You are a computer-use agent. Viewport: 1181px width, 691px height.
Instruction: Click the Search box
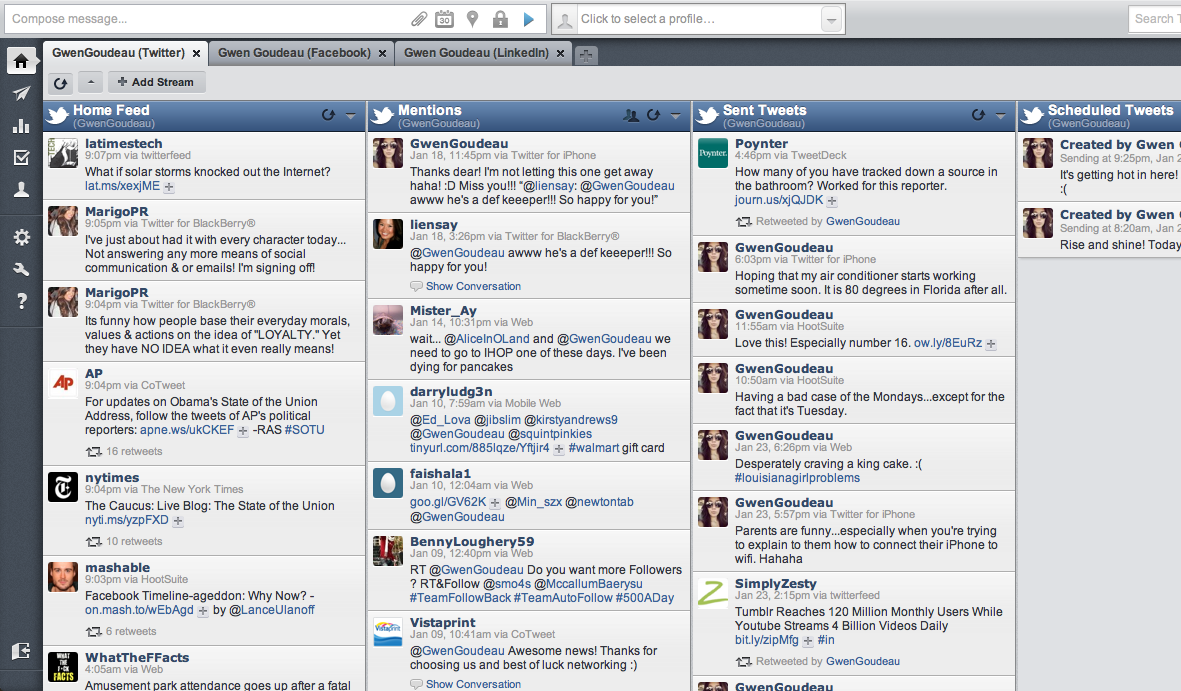(1154, 19)
